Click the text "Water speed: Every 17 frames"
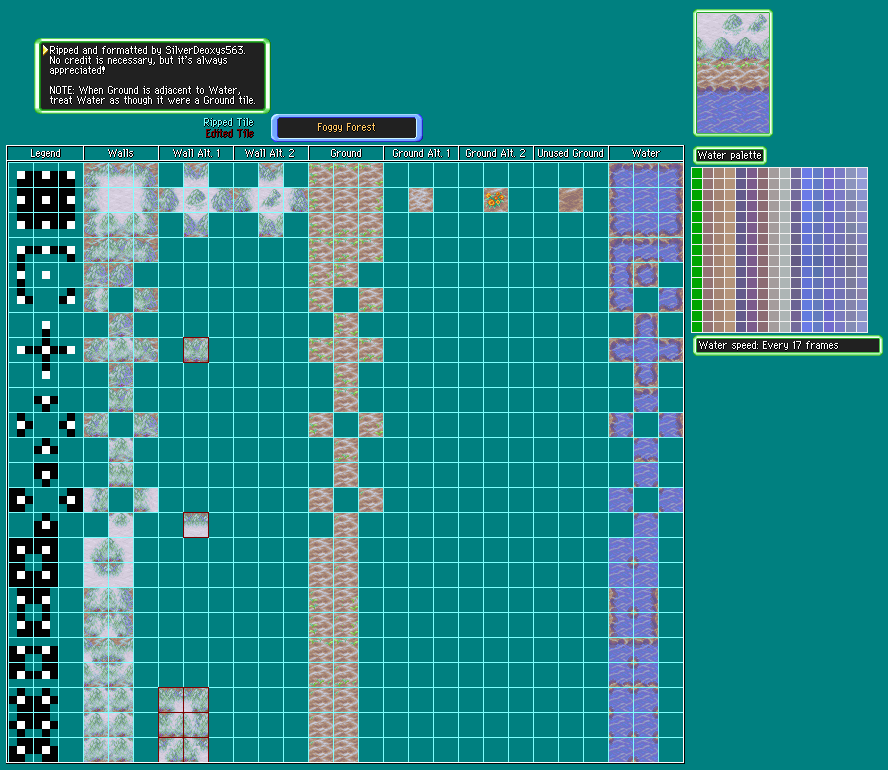Viewport: 888px width, 770px height. [x=769, y=345]
